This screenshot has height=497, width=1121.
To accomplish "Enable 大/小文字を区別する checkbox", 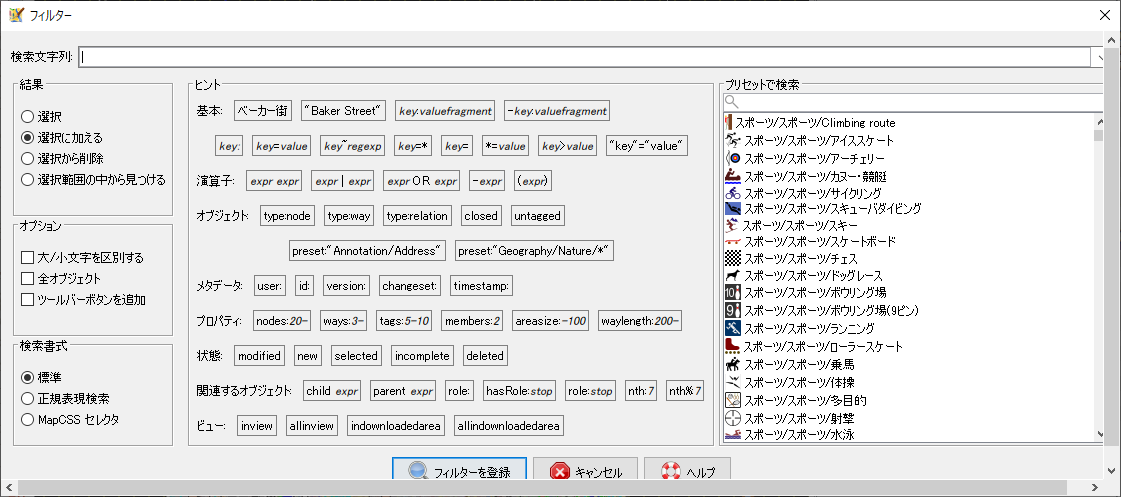I will coord(28,258).
